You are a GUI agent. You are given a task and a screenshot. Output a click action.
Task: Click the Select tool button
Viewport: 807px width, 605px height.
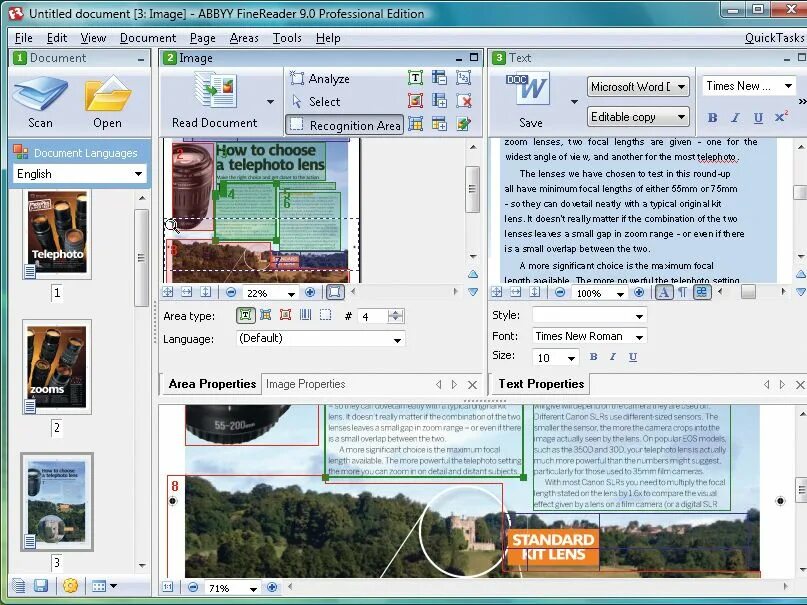pyautogui.click(x=315, y=101)
